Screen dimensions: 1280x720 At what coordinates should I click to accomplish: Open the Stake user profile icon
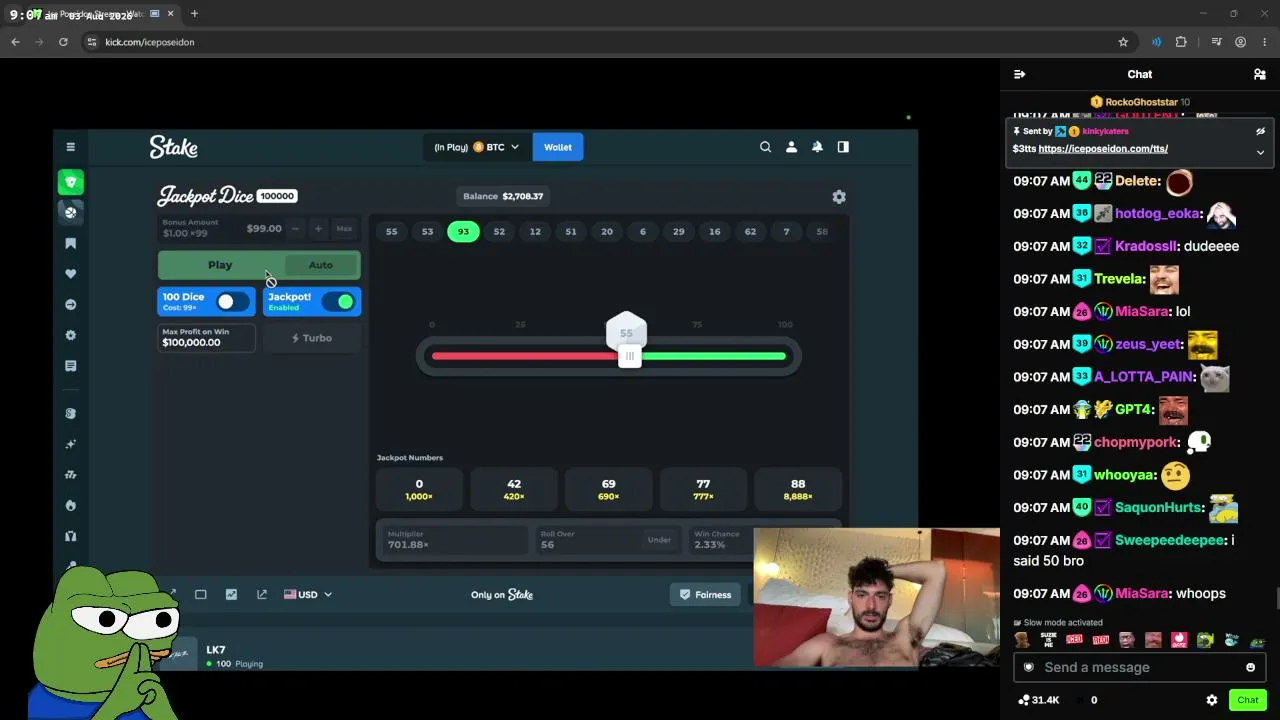791,147
